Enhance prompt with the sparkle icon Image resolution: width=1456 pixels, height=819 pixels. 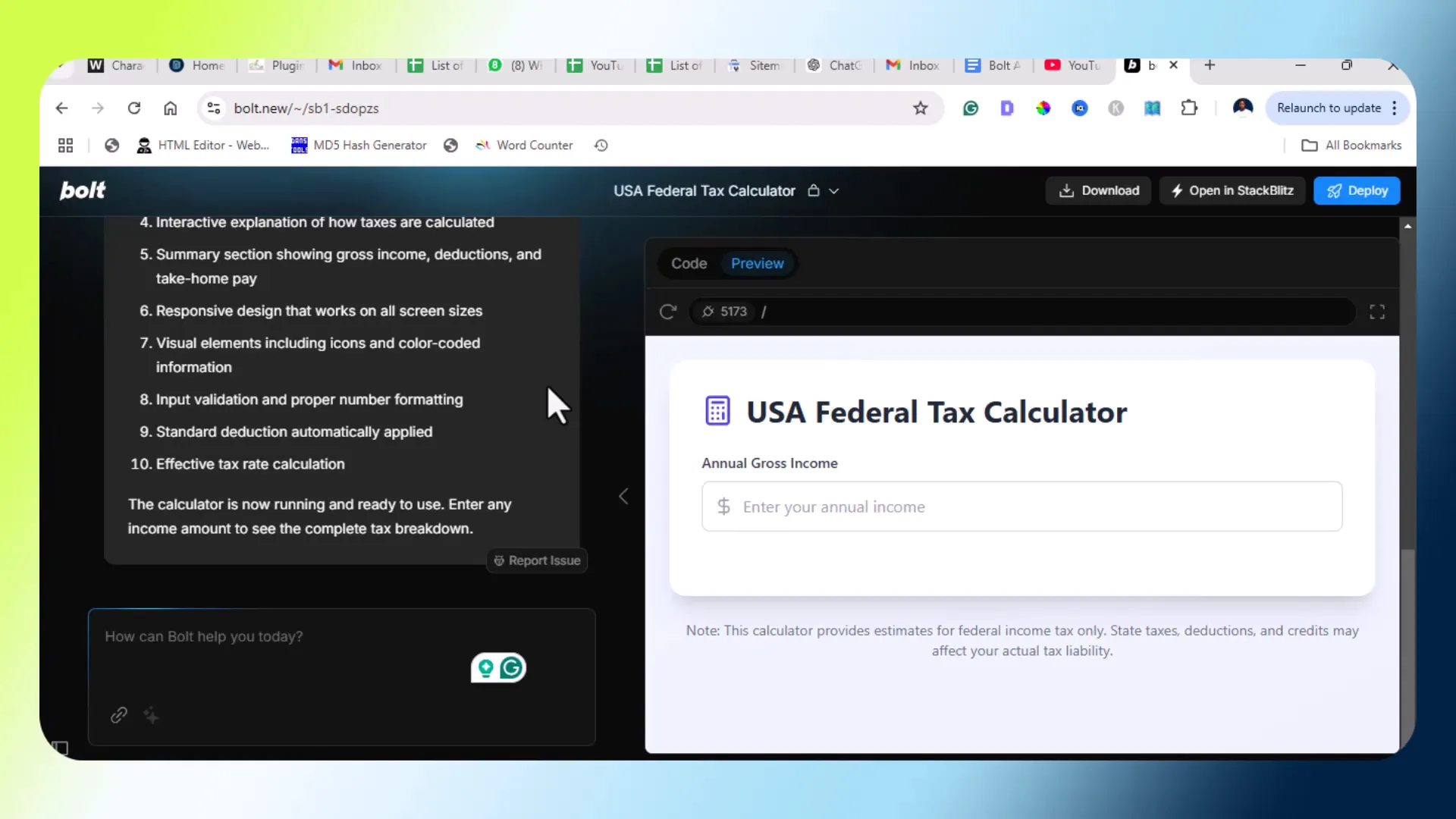151,715
